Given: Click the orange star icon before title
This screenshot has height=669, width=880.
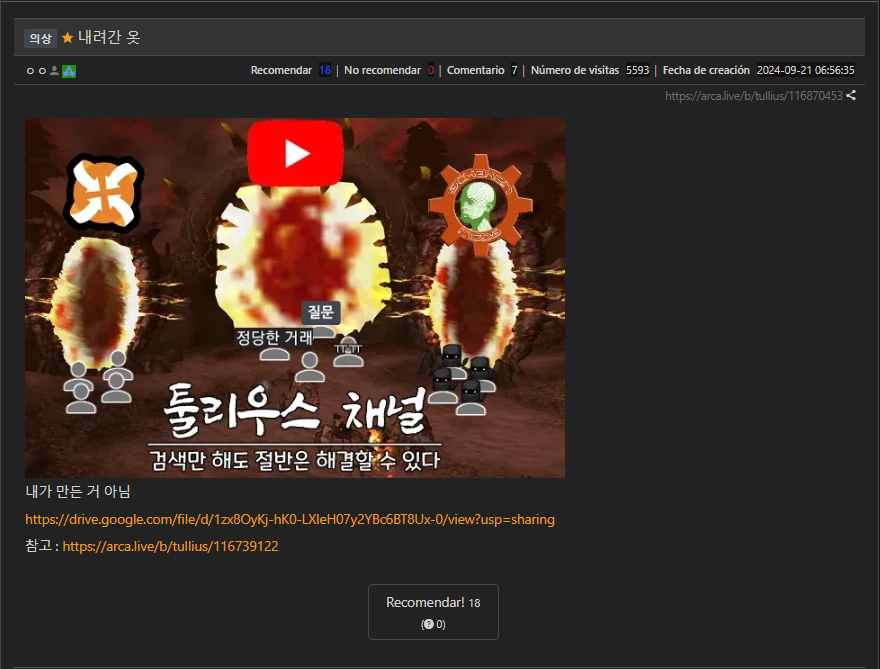Looking at the screenshot, I should coord(68,38).
